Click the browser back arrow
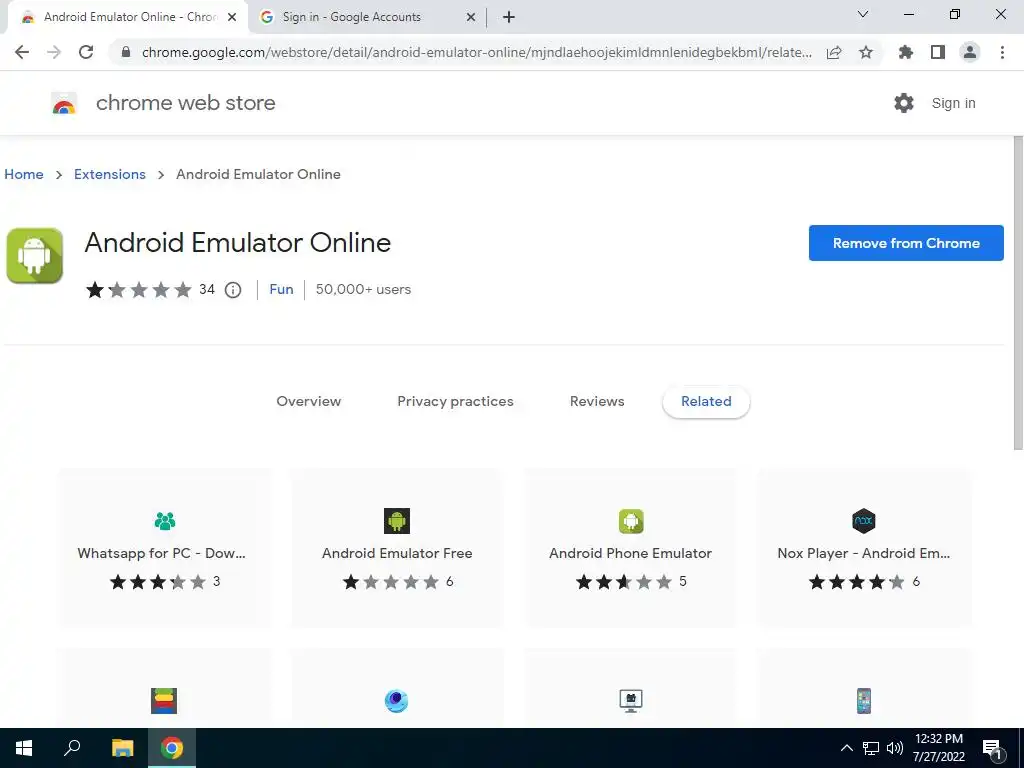 (x=22, y=52)
